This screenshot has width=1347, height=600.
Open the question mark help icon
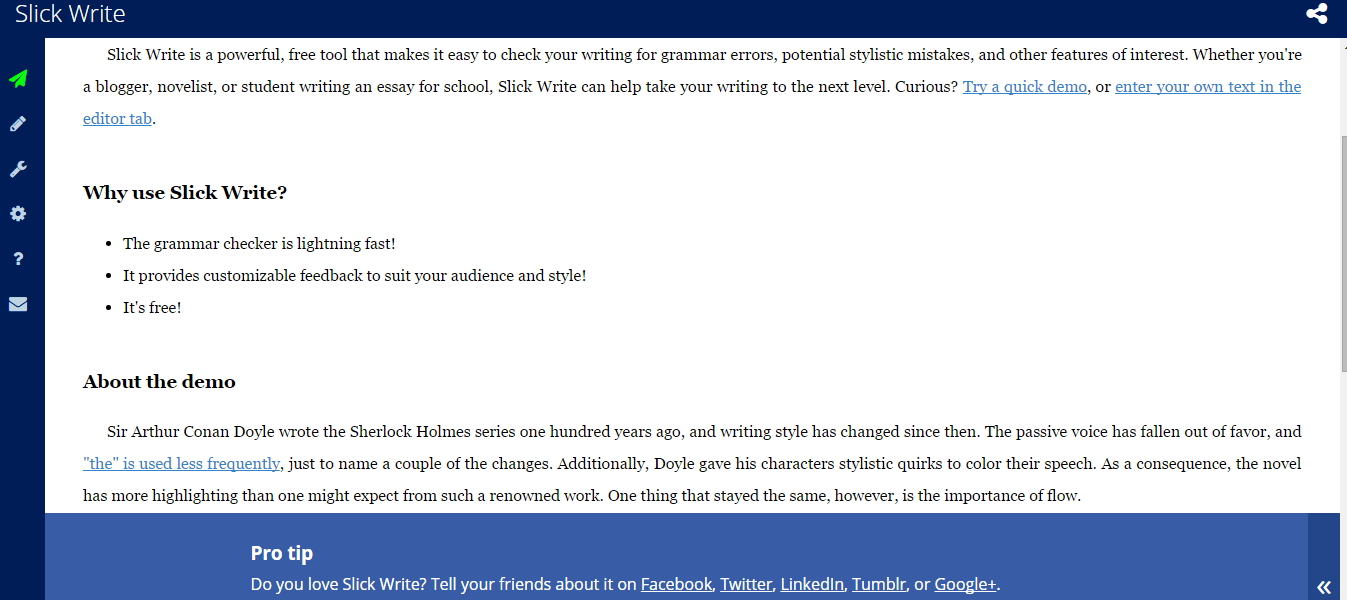pos(18,259)
